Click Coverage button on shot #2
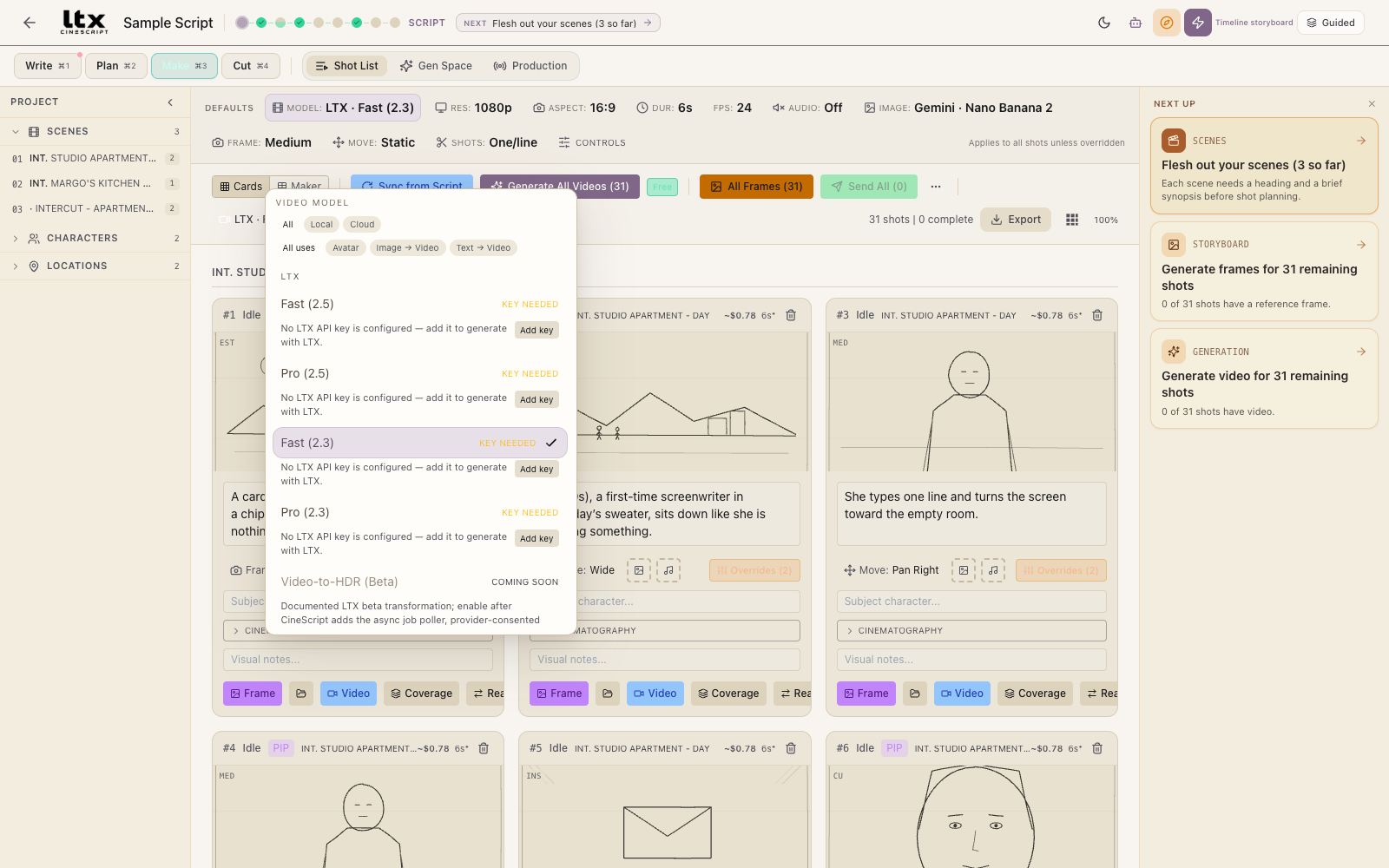Screen dimensions: 1389x868 point(728,694)
